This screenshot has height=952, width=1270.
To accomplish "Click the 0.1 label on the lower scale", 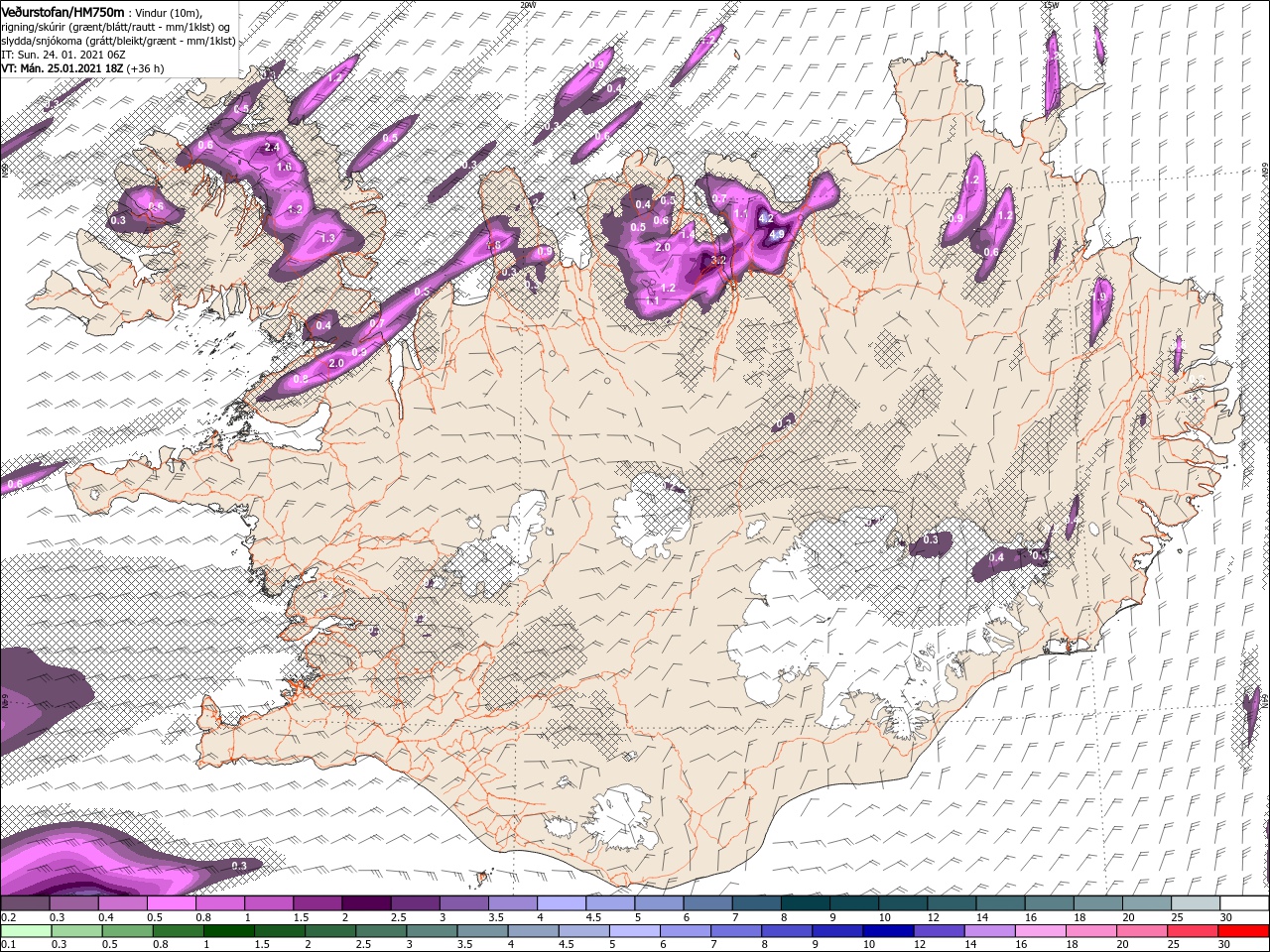I will [9, 944].
